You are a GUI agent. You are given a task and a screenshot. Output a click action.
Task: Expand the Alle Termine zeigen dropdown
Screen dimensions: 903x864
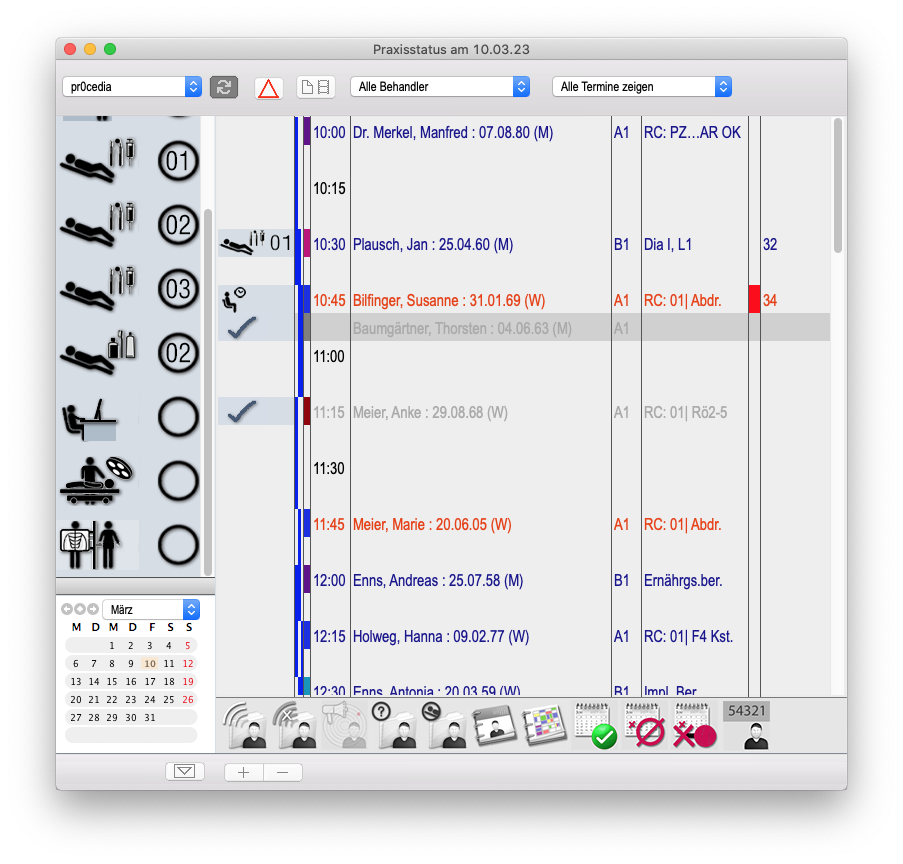point(641,87)
